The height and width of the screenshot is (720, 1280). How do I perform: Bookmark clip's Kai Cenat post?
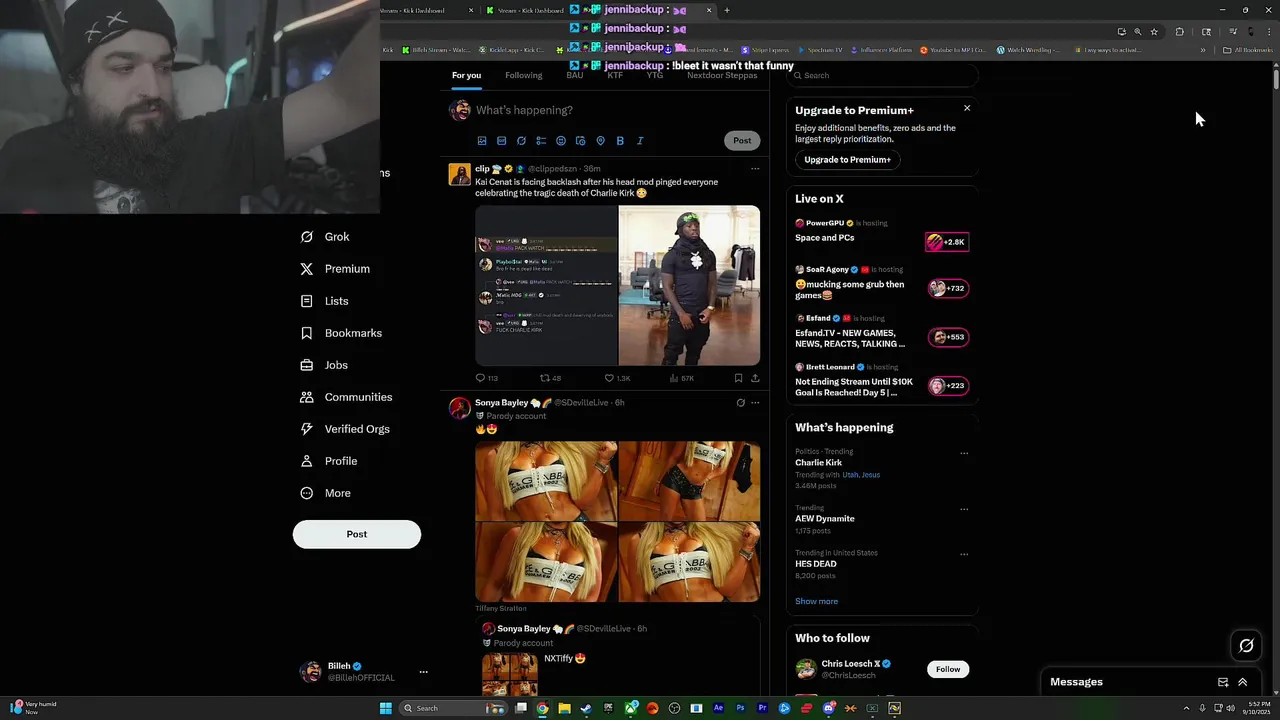click(x=738, y=378)
